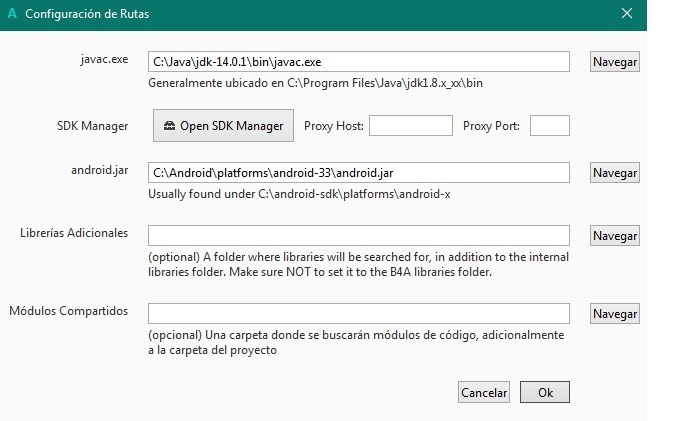Click the Módulos Compartidos folder field

pos(359,314)
